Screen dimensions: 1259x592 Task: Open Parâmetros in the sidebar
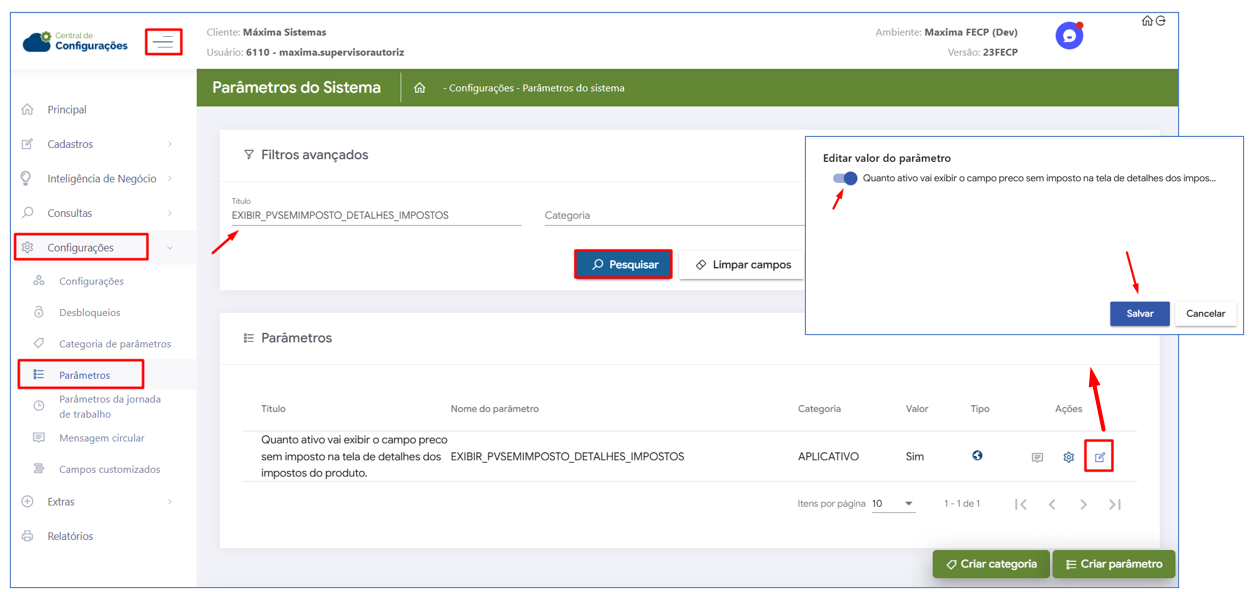(84, 375)
